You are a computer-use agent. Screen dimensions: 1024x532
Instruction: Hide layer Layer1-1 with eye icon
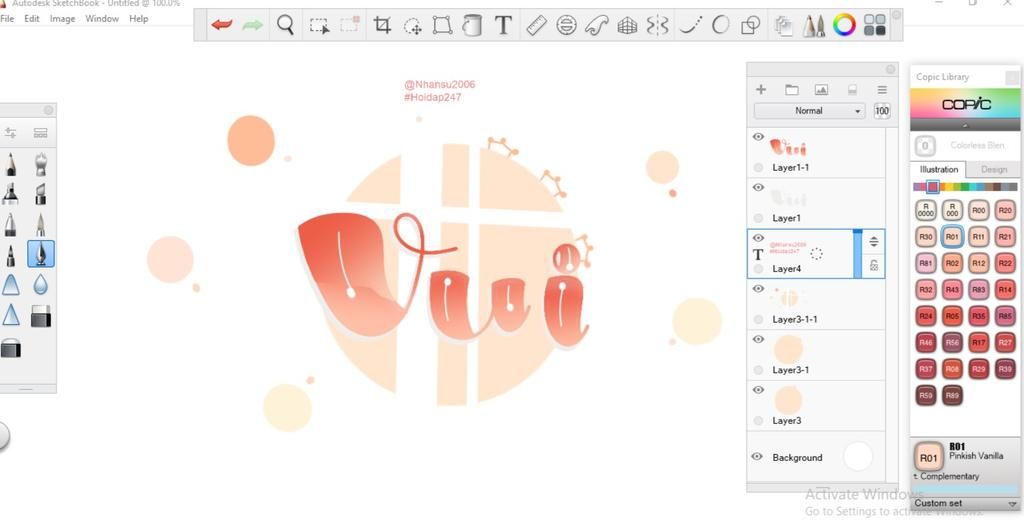point(758,137)
